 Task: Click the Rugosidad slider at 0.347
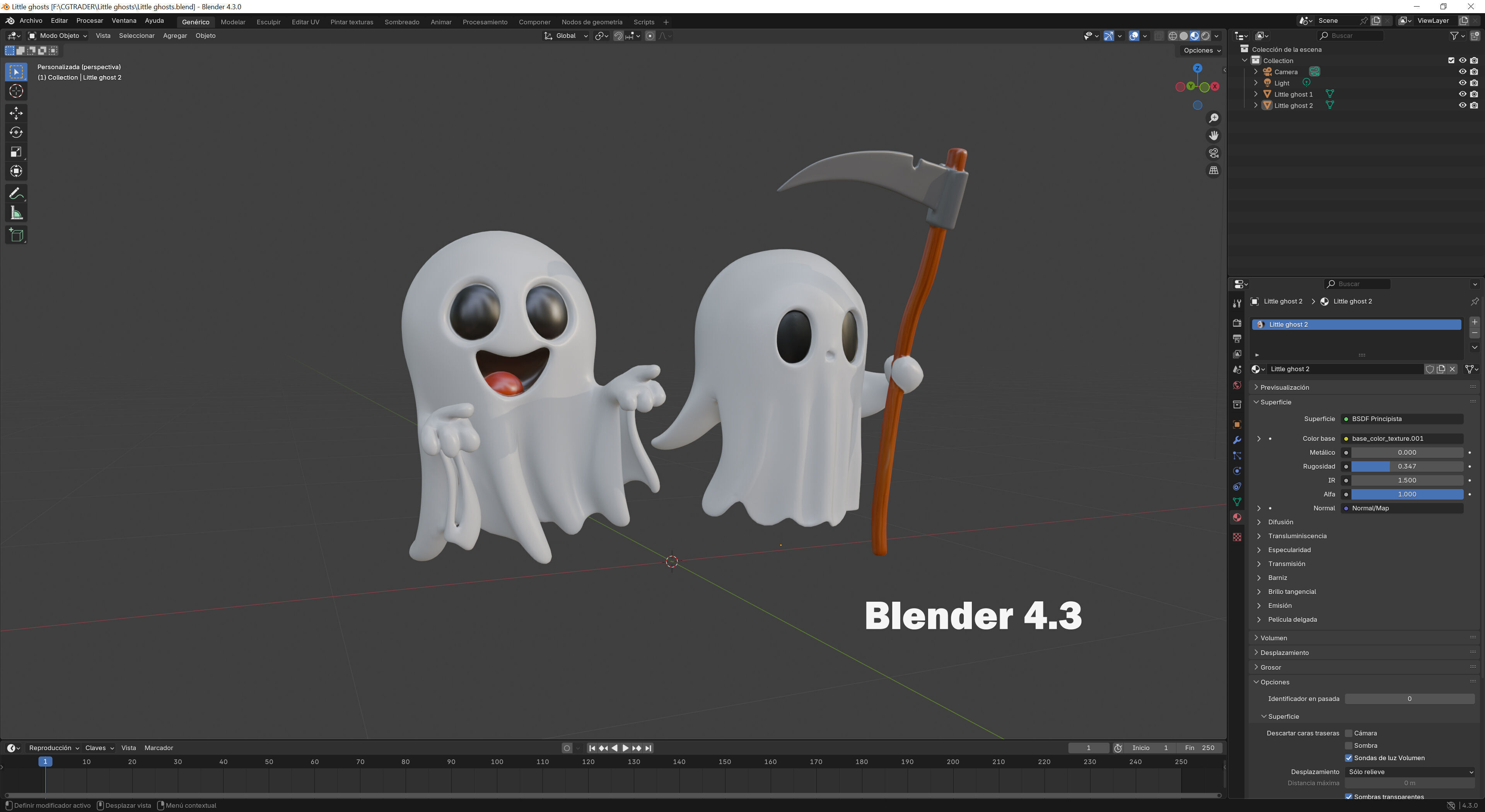tap(1406, 466)
